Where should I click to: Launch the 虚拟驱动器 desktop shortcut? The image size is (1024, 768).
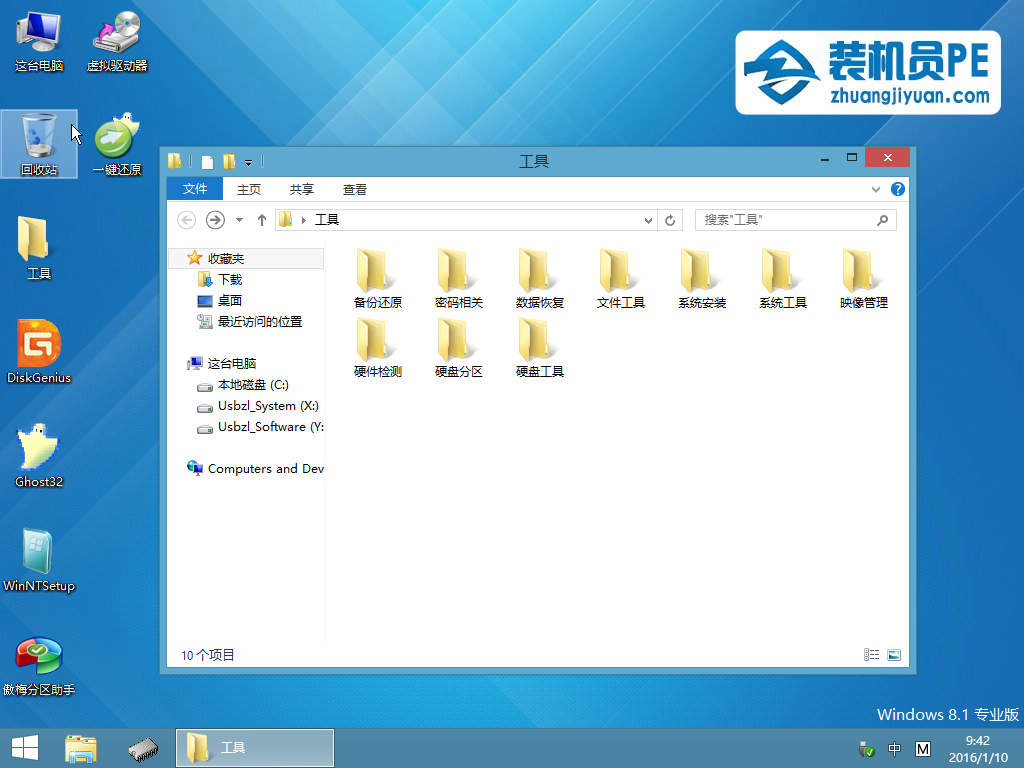click(x=117, y=42)
